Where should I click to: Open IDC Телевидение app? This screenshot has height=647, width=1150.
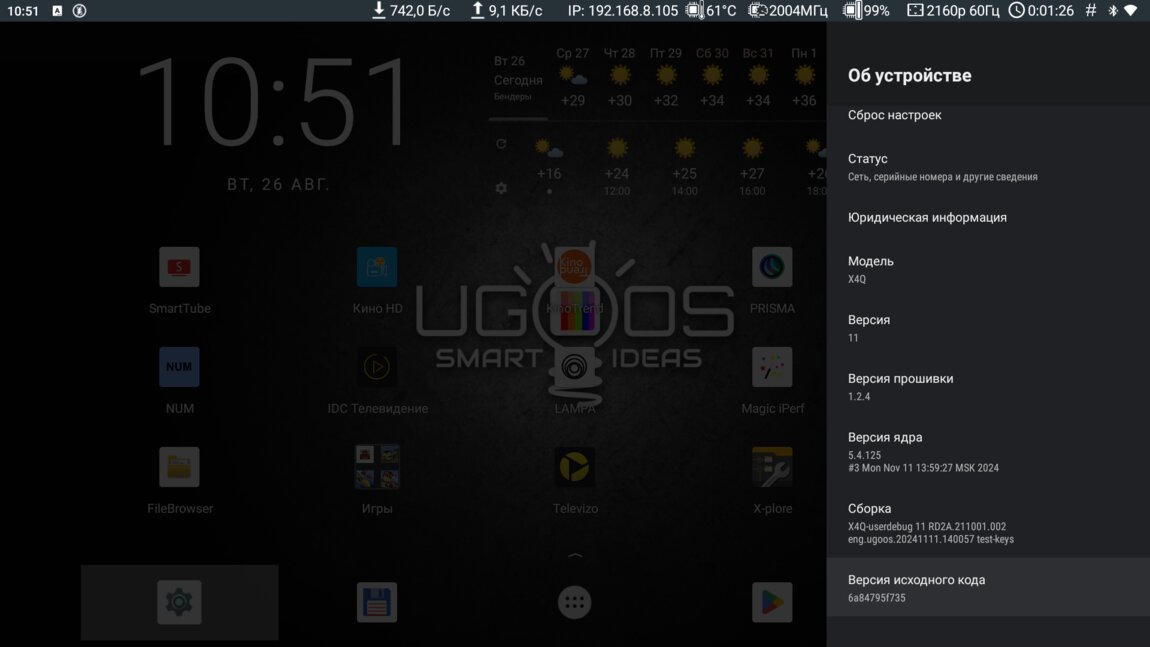[377, 368]
